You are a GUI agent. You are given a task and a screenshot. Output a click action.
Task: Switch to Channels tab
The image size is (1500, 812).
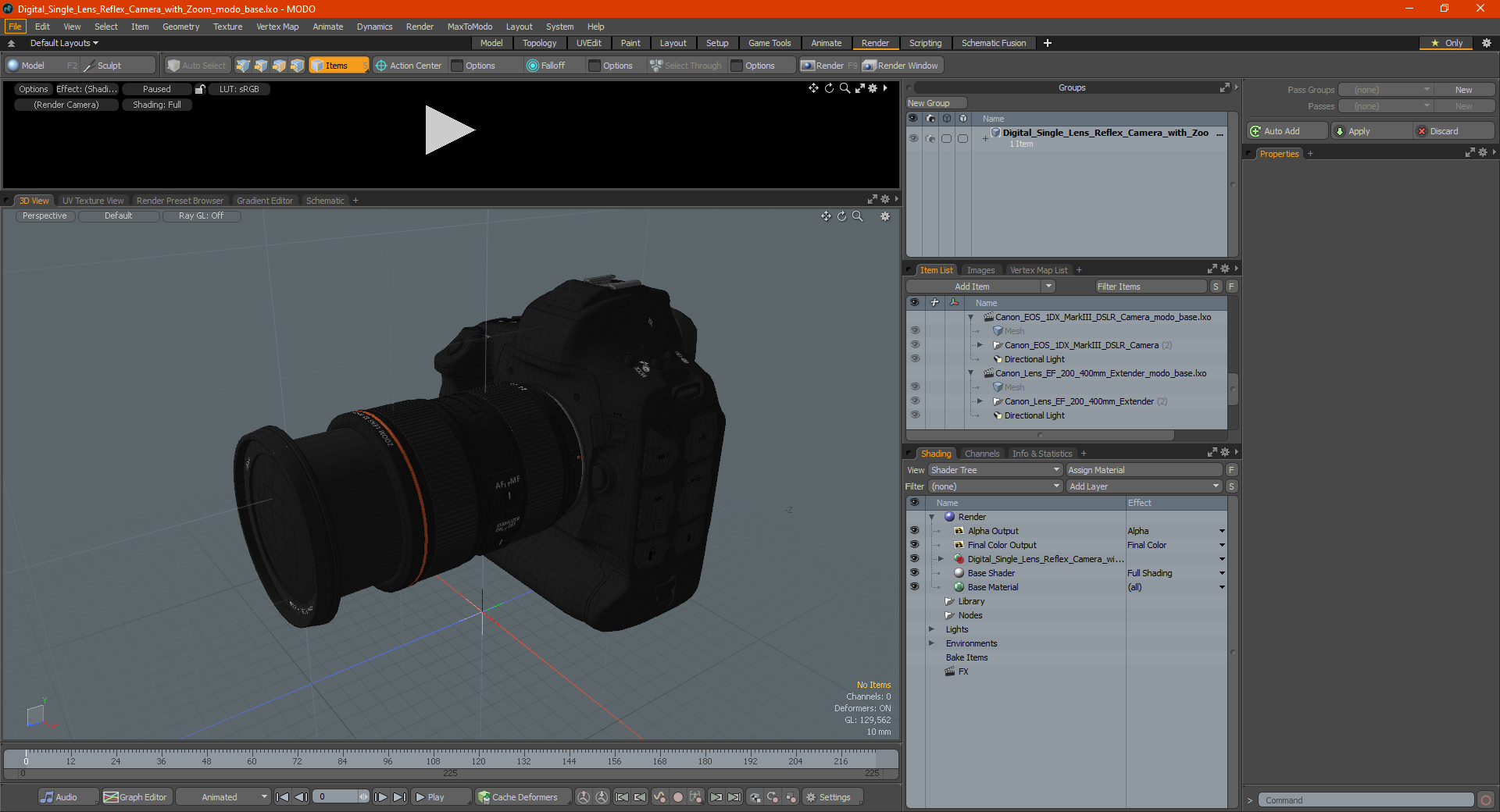click(982, 454)
